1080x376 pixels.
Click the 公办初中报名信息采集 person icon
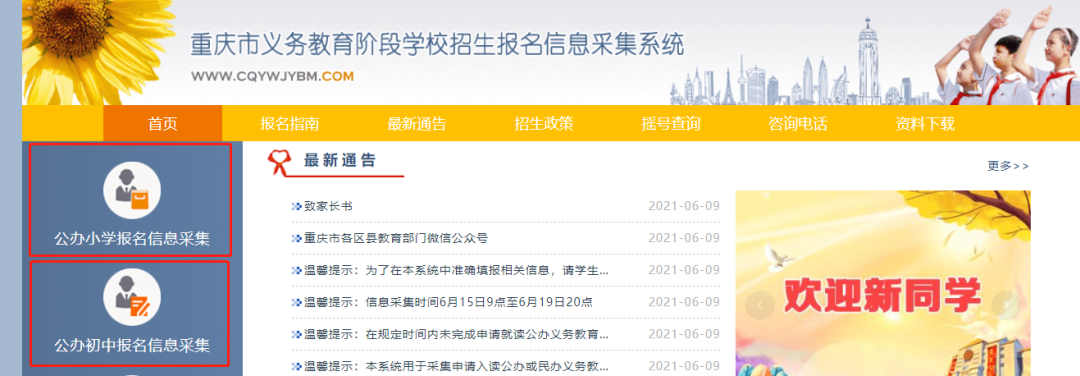pyautogui.click(x=132, y=297)
